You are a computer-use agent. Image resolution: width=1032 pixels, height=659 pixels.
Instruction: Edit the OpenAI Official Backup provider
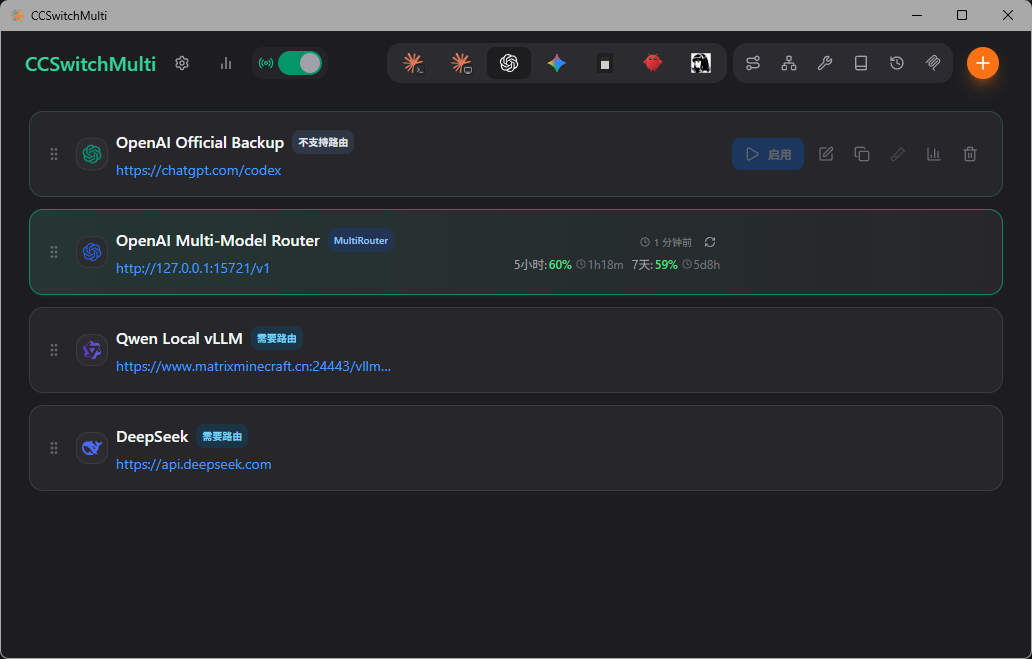coord(826,154)
